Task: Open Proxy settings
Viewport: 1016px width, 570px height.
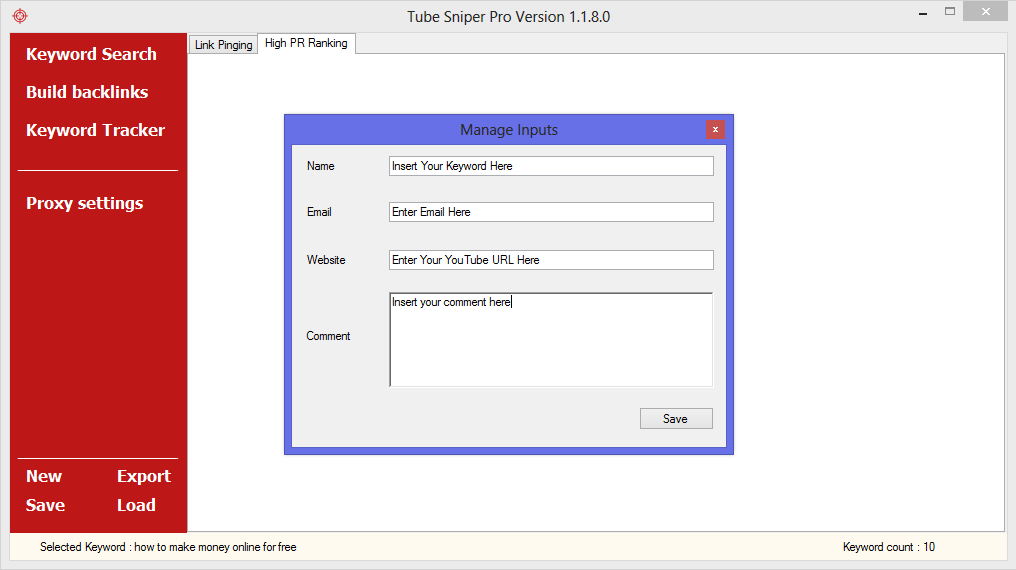Action: click(x=84, y=203)
